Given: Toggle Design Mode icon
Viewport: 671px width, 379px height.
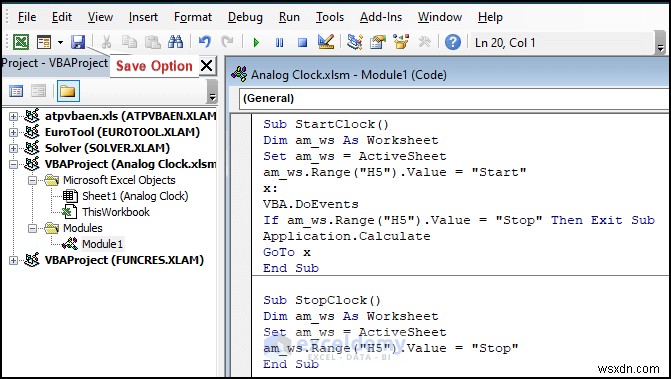Looking at the screenshot, I should point(326,42).
